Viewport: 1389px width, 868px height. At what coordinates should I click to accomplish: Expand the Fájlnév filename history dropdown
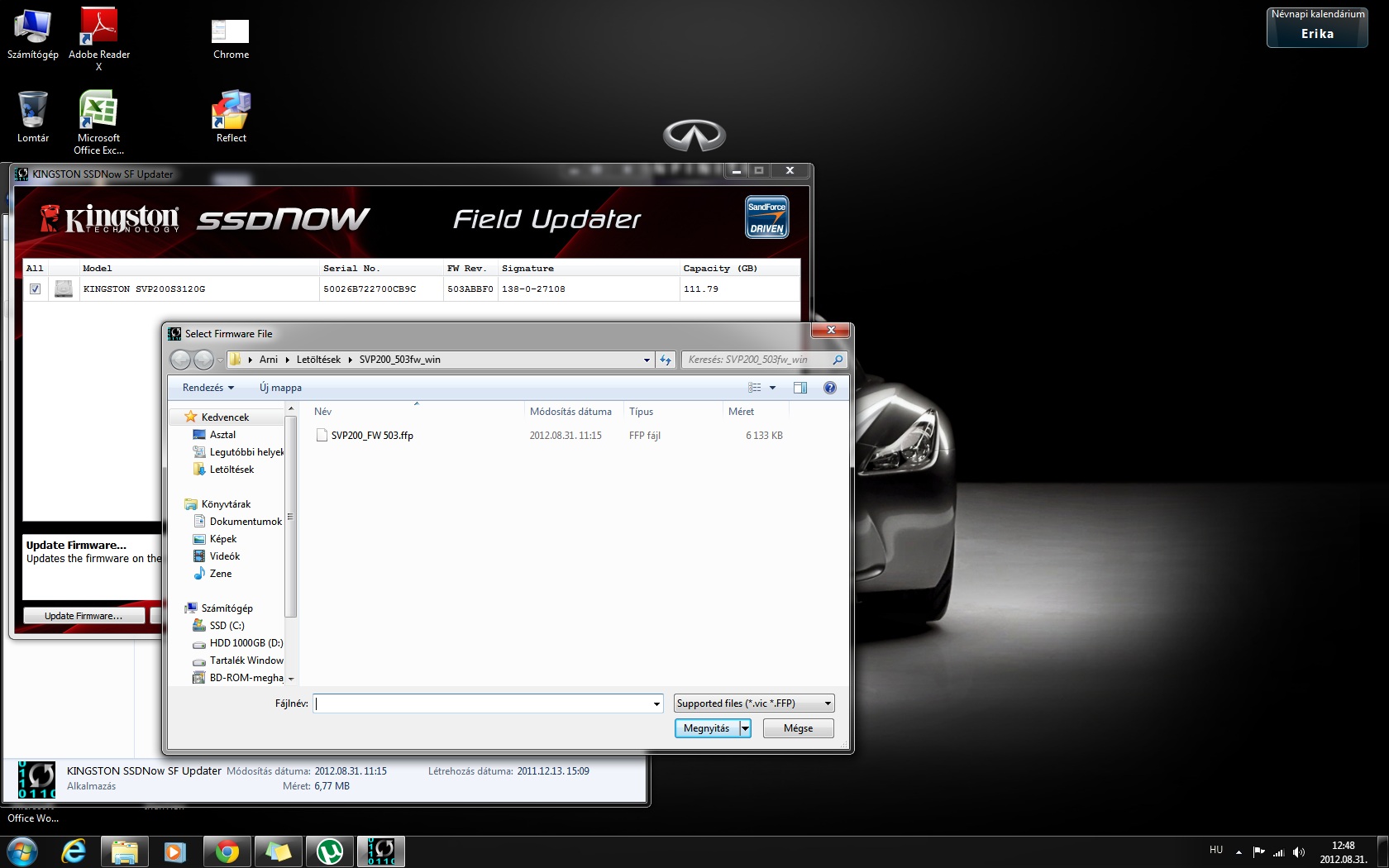656,703
